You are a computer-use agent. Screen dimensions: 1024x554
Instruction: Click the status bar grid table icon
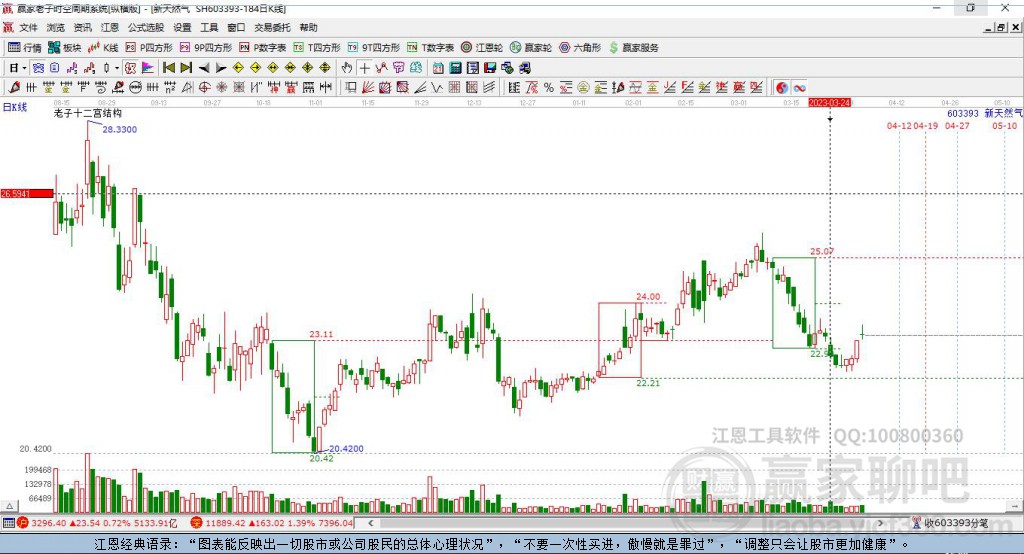coord(8,523)
